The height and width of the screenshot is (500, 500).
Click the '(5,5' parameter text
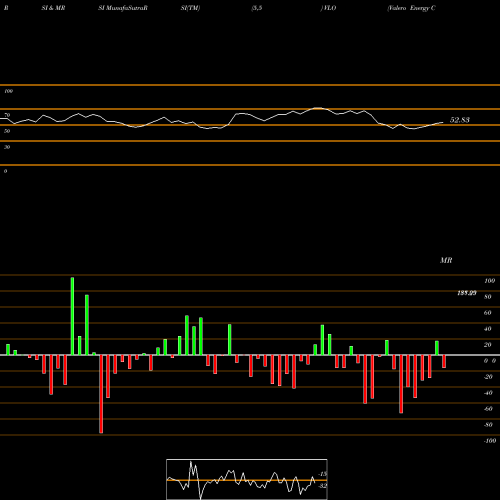(257, 8)
